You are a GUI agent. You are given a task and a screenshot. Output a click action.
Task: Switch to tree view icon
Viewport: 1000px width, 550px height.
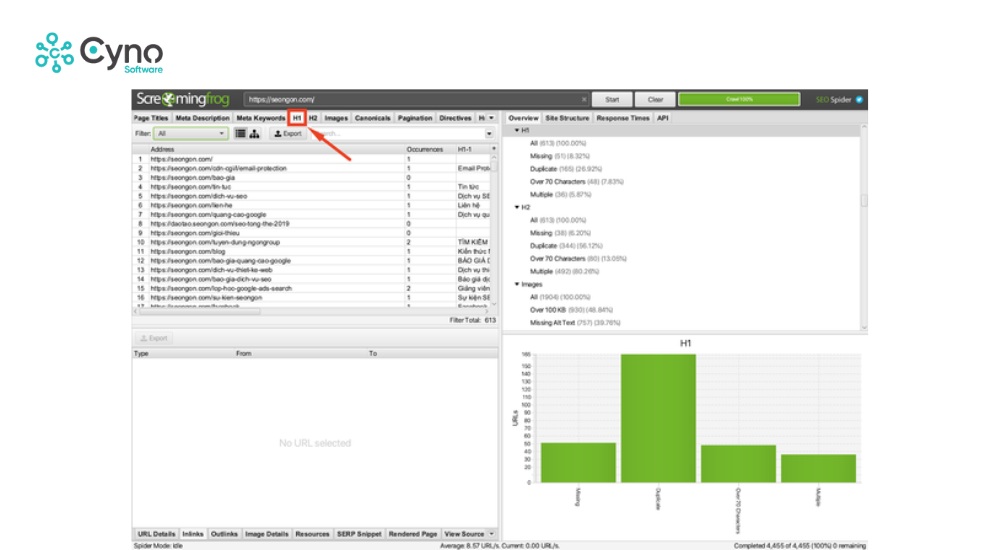tap(254, 133)
